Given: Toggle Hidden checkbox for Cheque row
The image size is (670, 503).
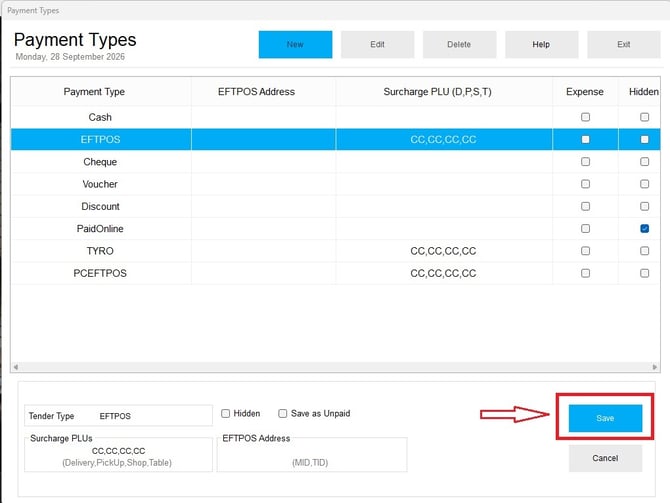Looking at the screenshot, I should 644,162.
